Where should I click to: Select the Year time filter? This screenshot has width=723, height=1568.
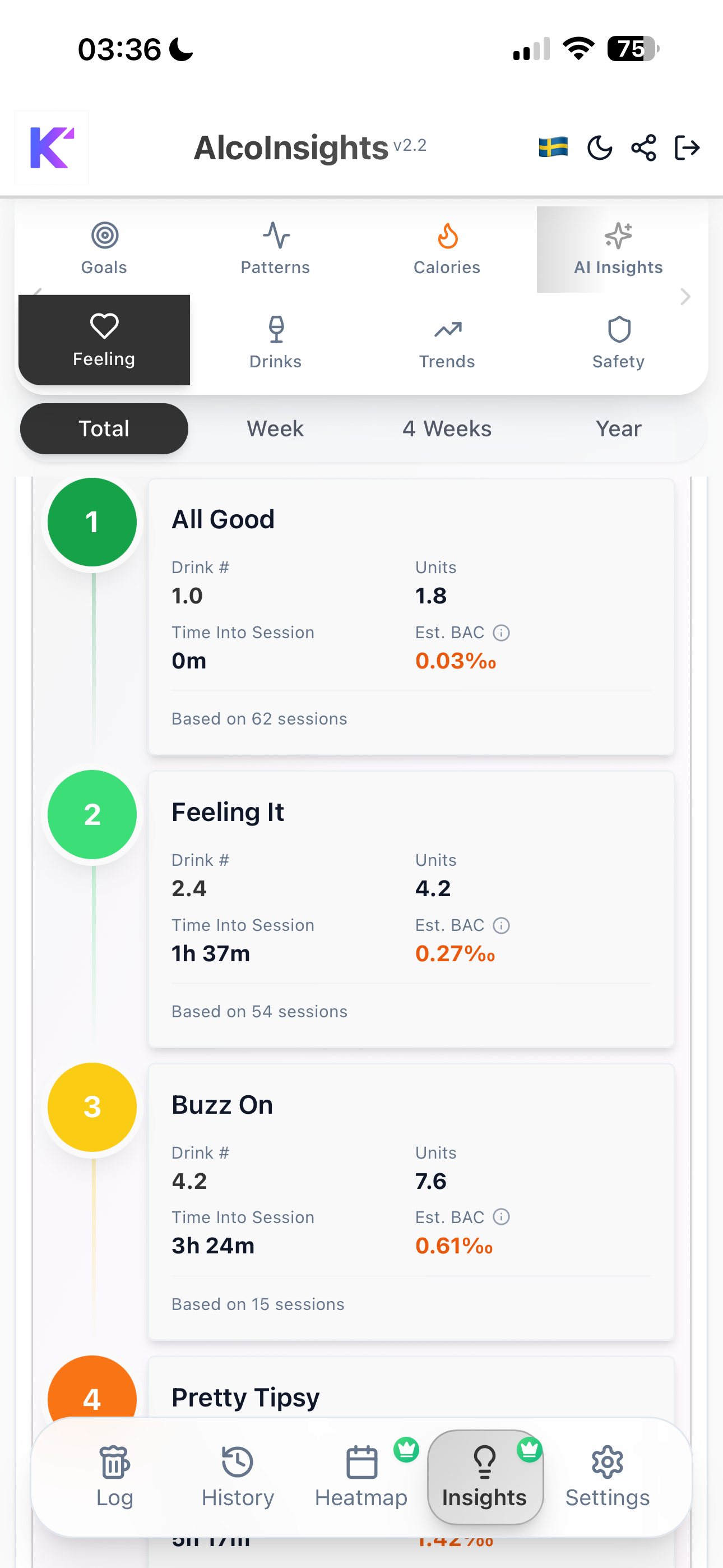pyautogui.click(x=618, y=428)
